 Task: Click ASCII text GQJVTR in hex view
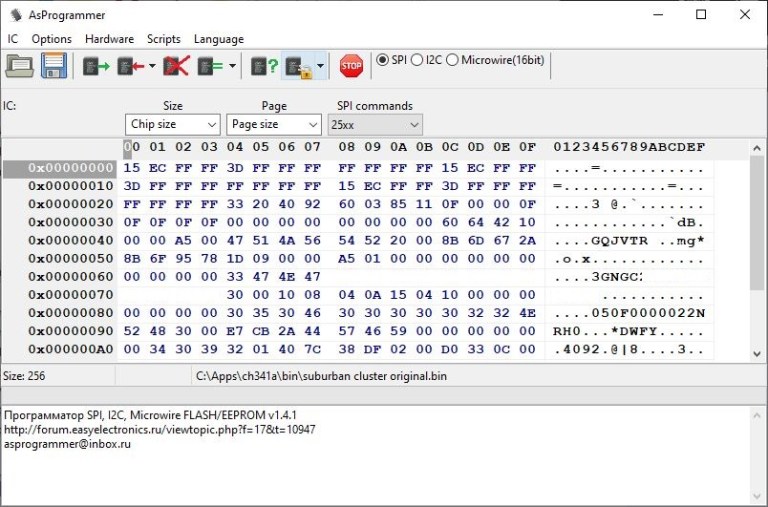(x=619, y=241)
